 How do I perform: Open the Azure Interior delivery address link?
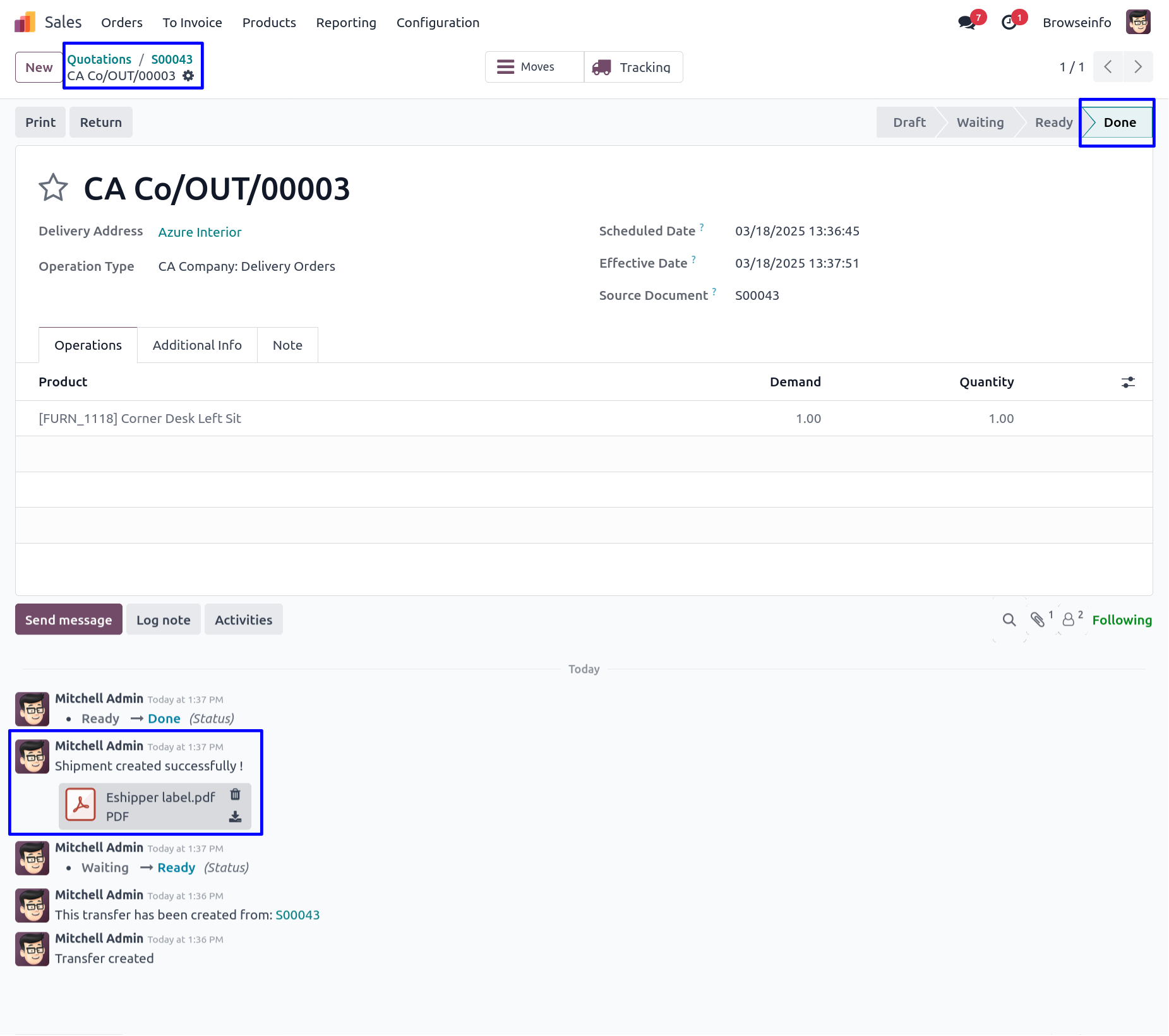point(200,232)
